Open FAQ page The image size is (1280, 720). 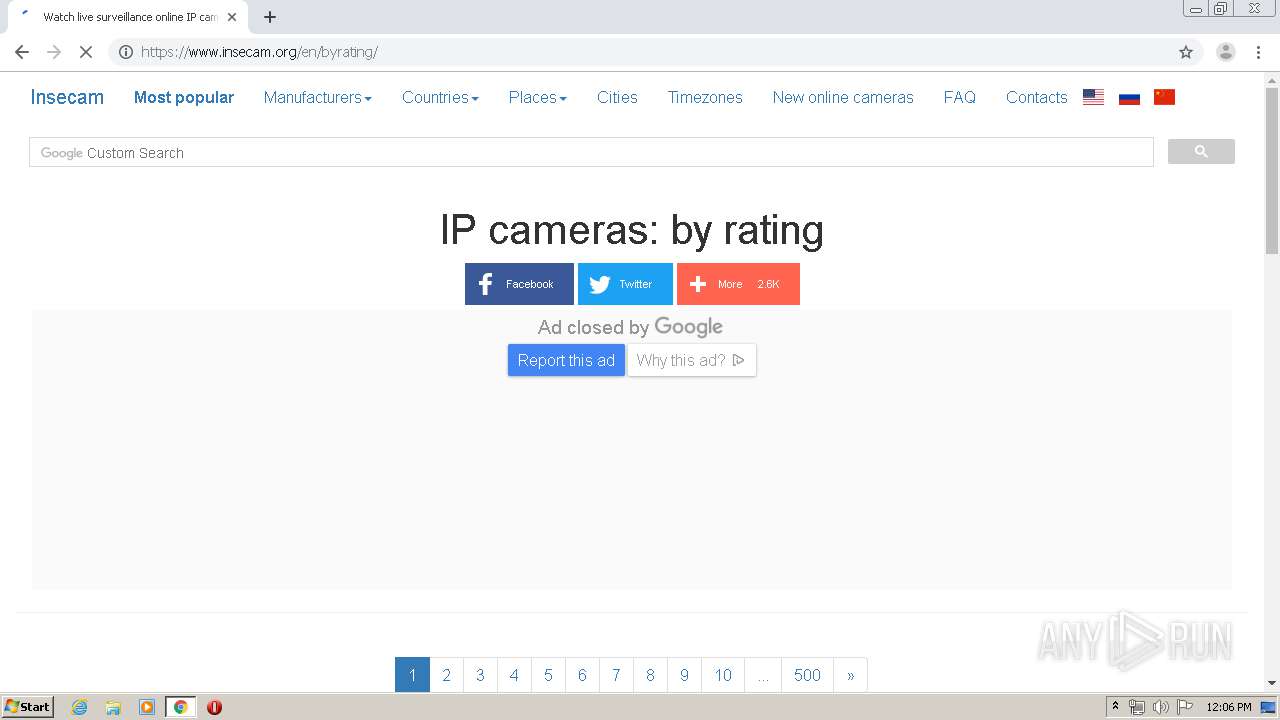point(959,97)
